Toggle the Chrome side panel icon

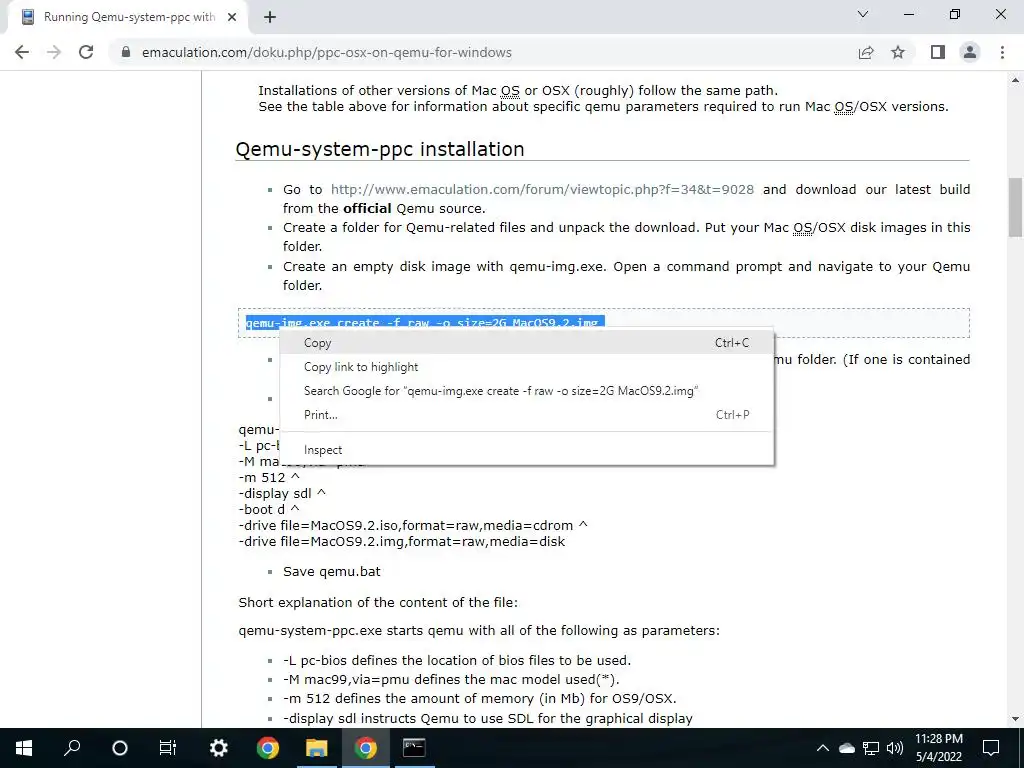tap(938, 52)
